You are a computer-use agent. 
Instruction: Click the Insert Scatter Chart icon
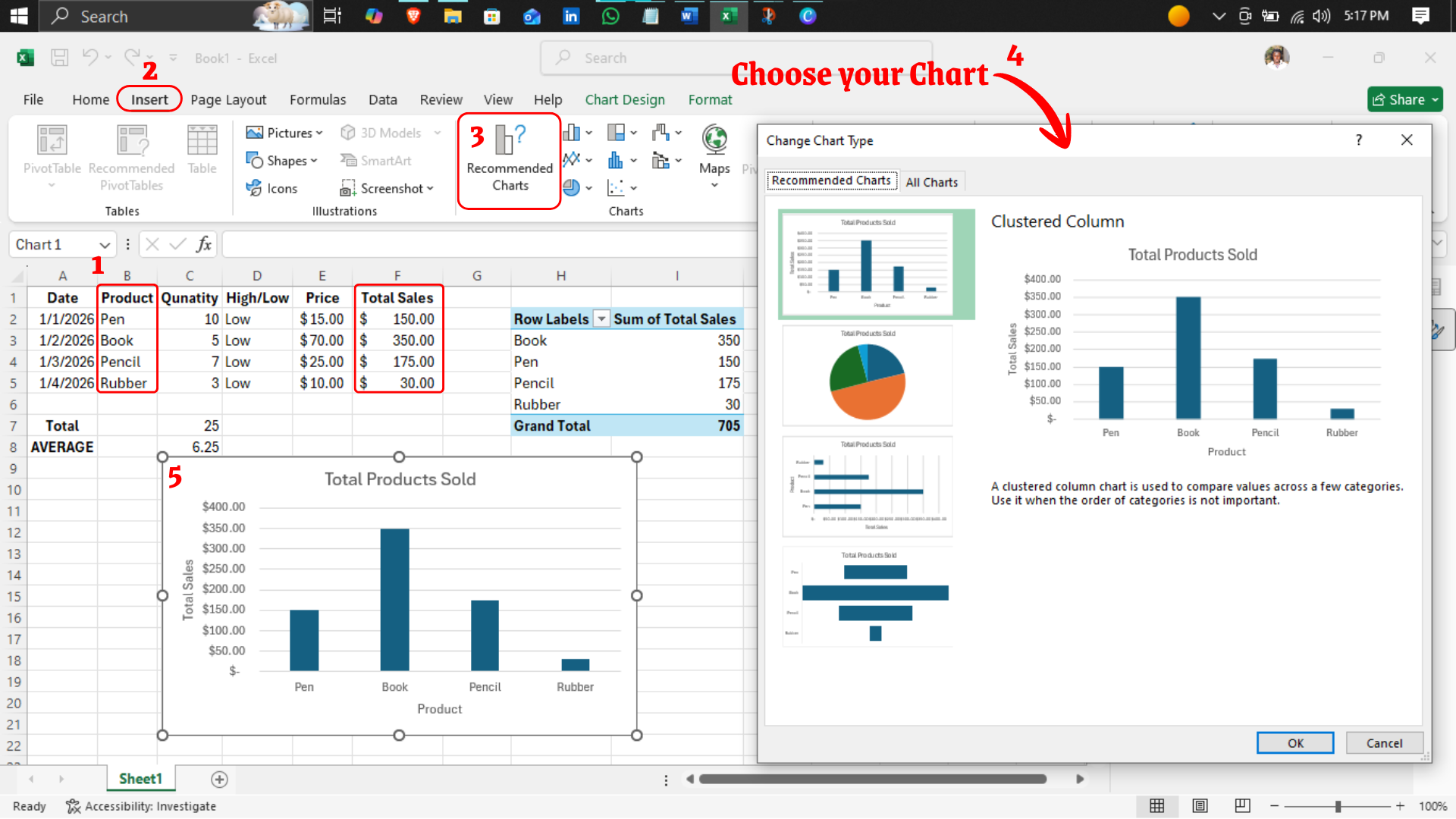[616, 187]
